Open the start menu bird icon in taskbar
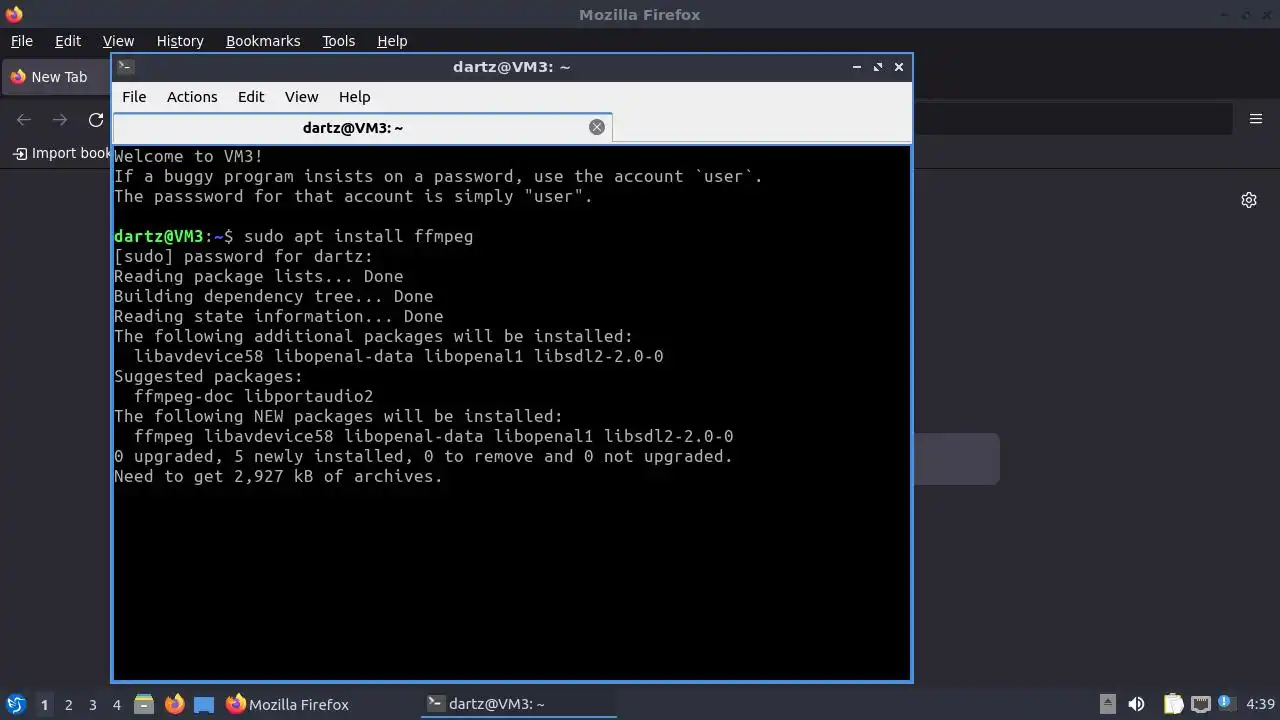The image size is (1280, 720). (x=15, y=704)
